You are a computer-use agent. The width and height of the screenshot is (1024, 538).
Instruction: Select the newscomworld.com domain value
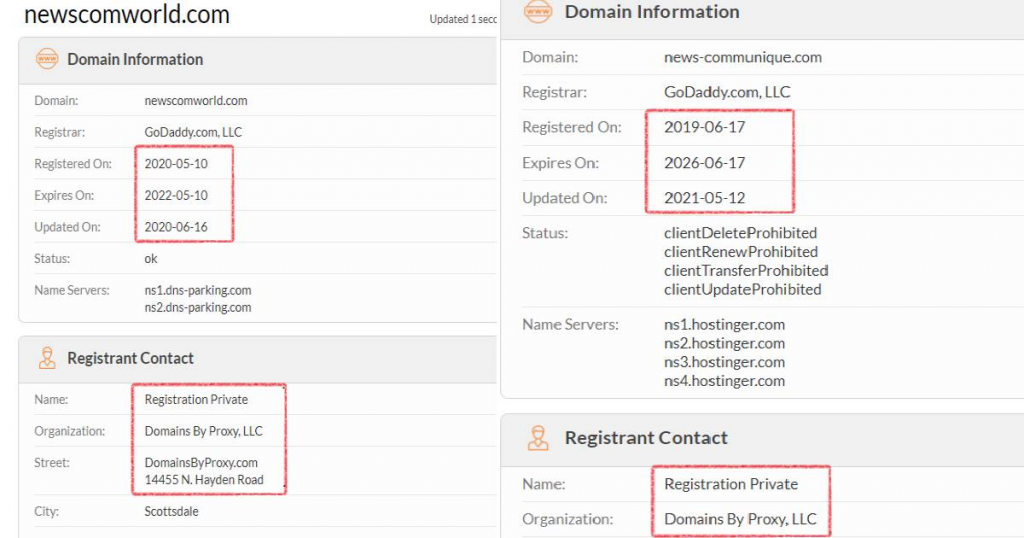pos(196,101)
